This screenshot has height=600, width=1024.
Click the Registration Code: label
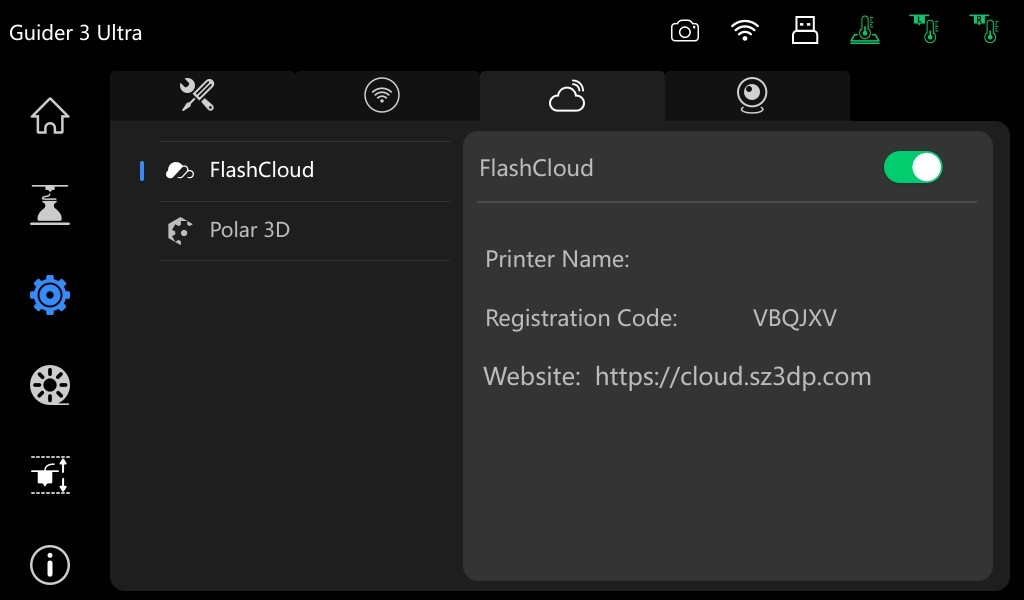pos(581,318)
